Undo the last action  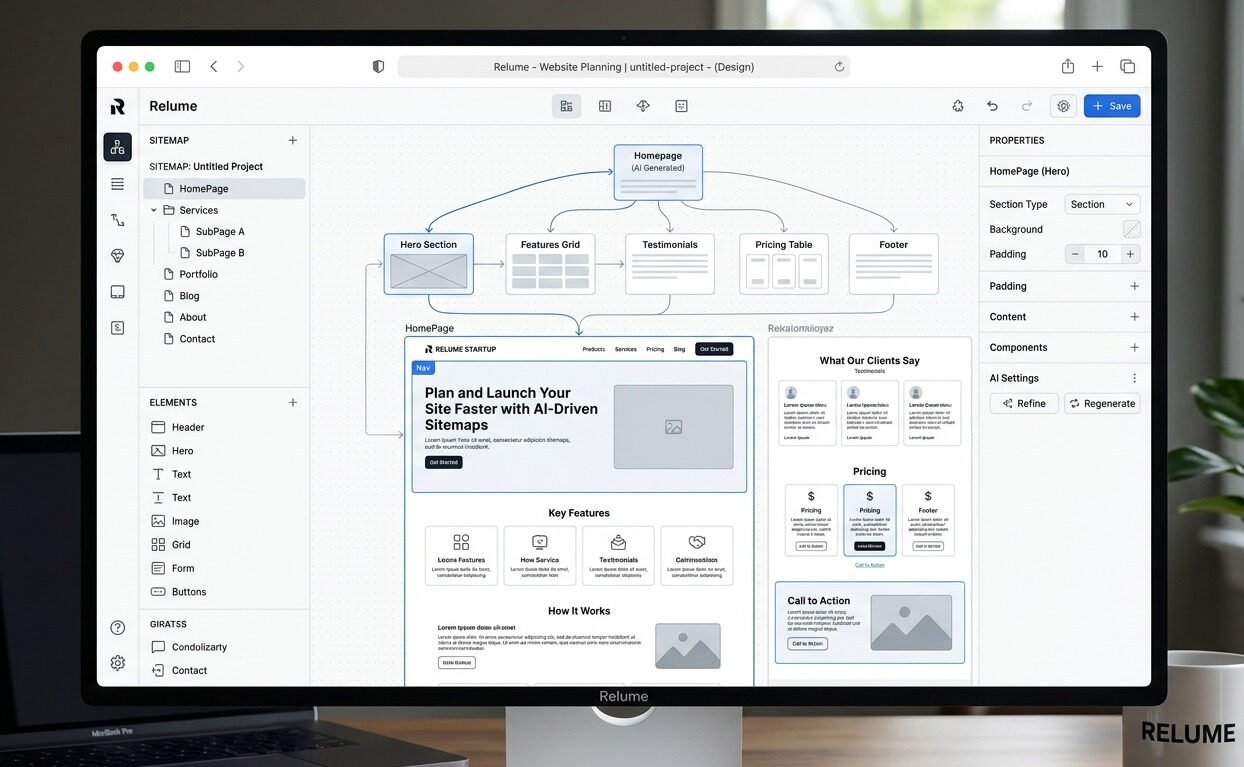[992, 106]
